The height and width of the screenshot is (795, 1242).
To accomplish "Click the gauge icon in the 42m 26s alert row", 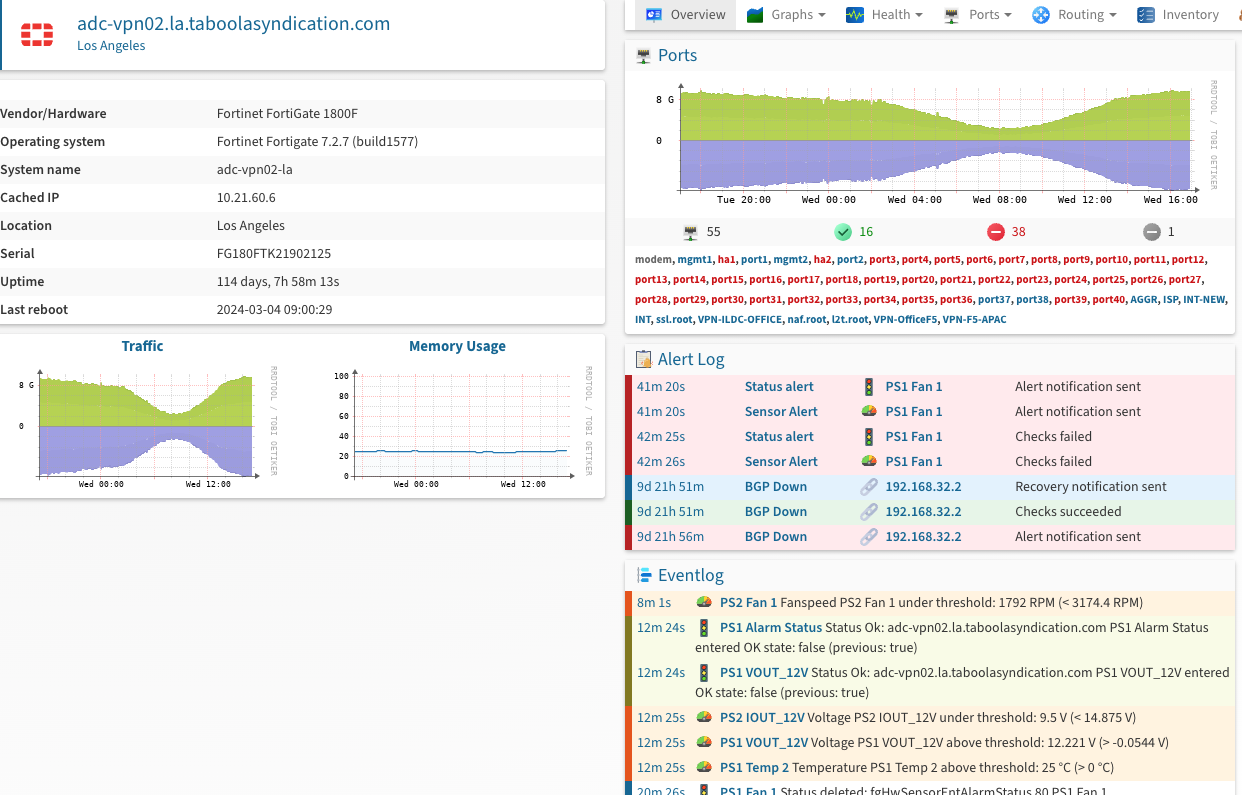I will pyautogui.click(x=868, y=461).
